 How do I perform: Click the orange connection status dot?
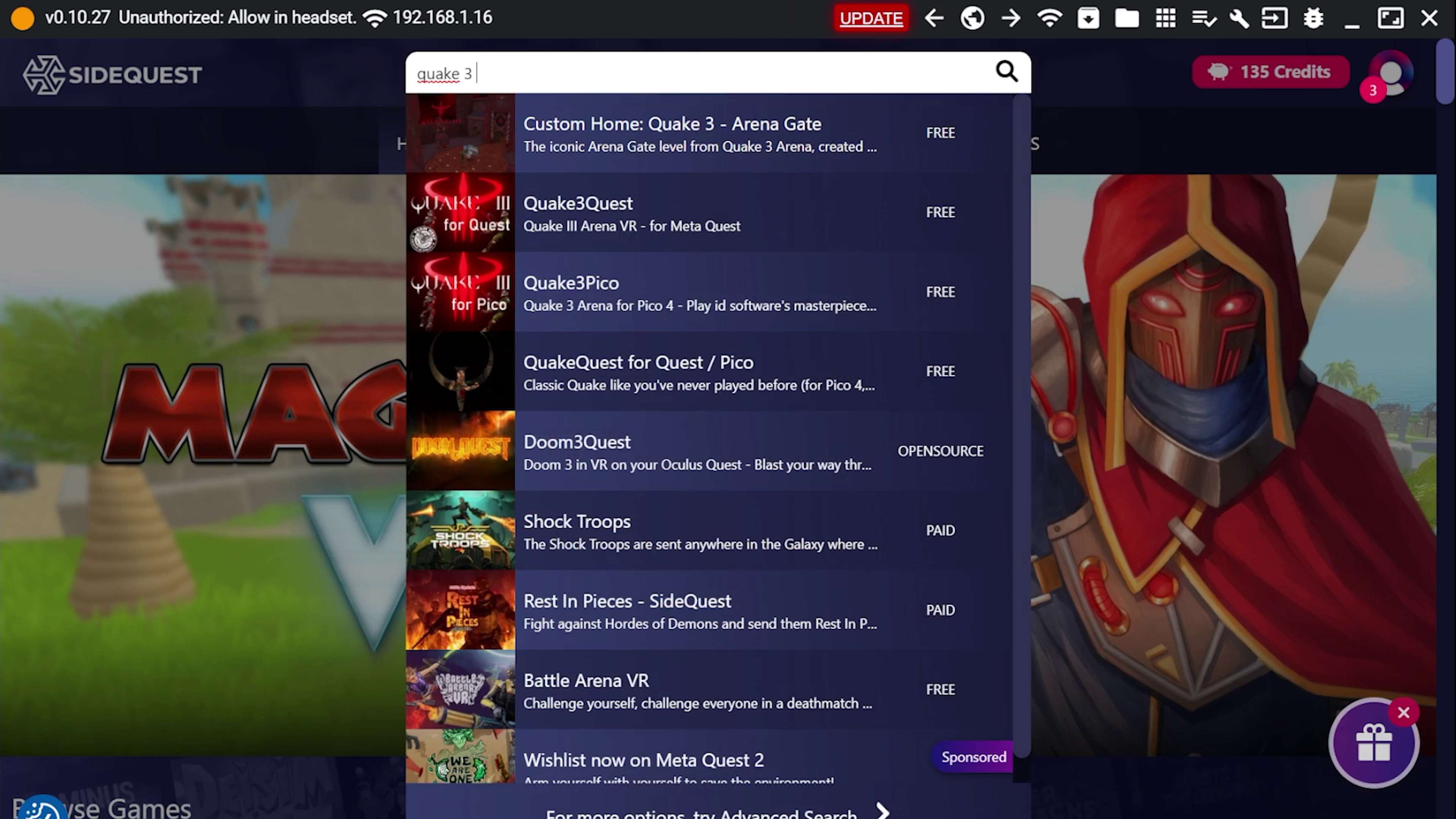[23, 18]
